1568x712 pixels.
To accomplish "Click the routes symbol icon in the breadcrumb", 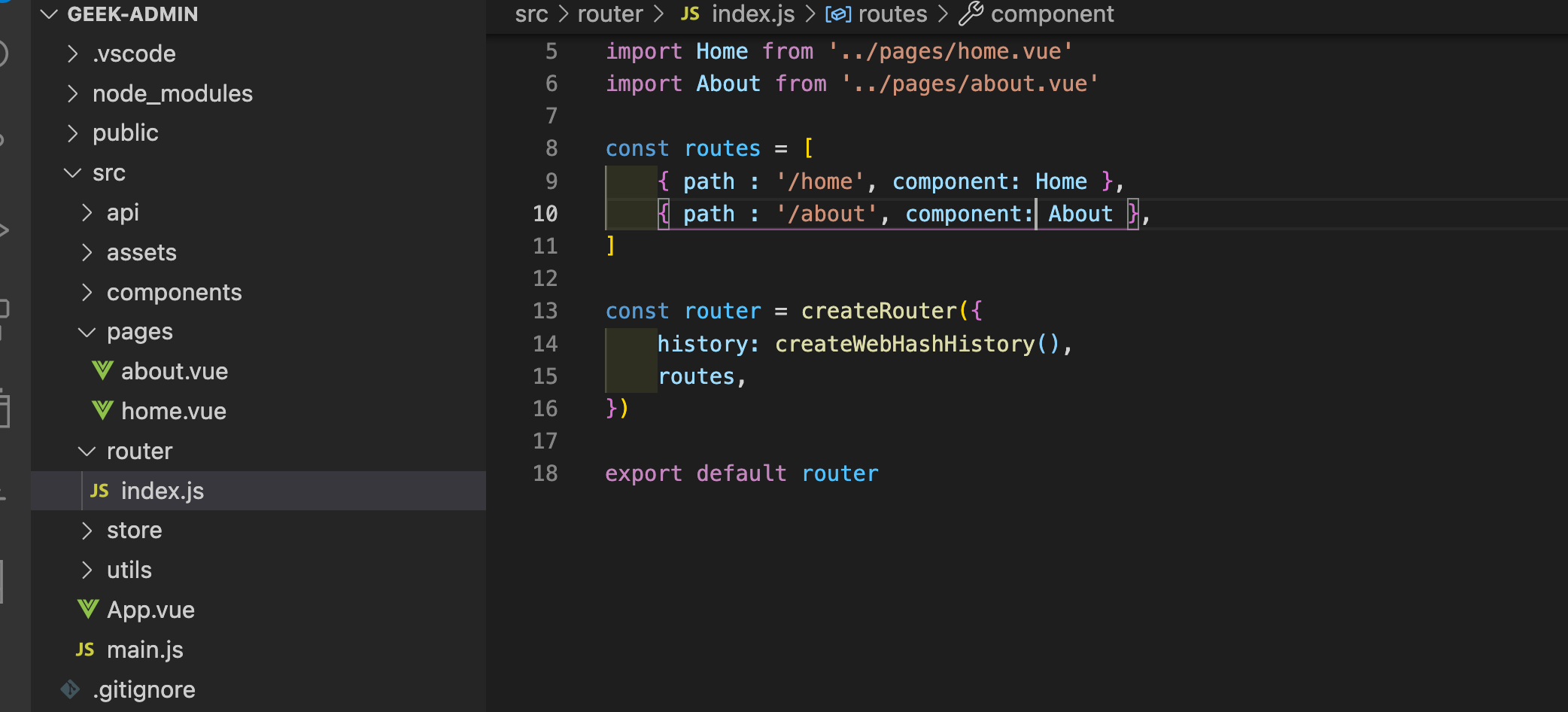I will 837,14.
